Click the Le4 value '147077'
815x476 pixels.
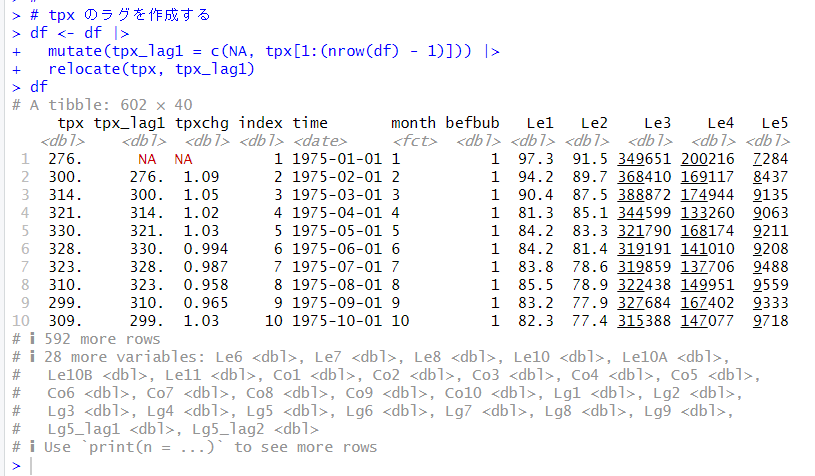click(707, 321)
